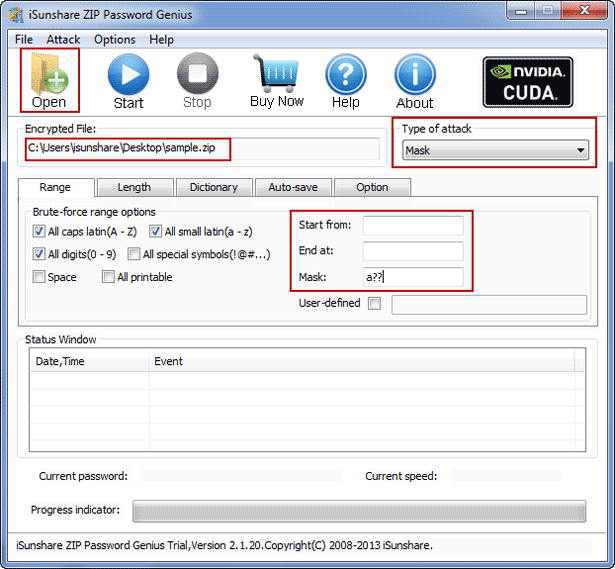Click the app icon in title bar
Image resolution: width=615 pixels, height=569 pixels.
(17, 15)
